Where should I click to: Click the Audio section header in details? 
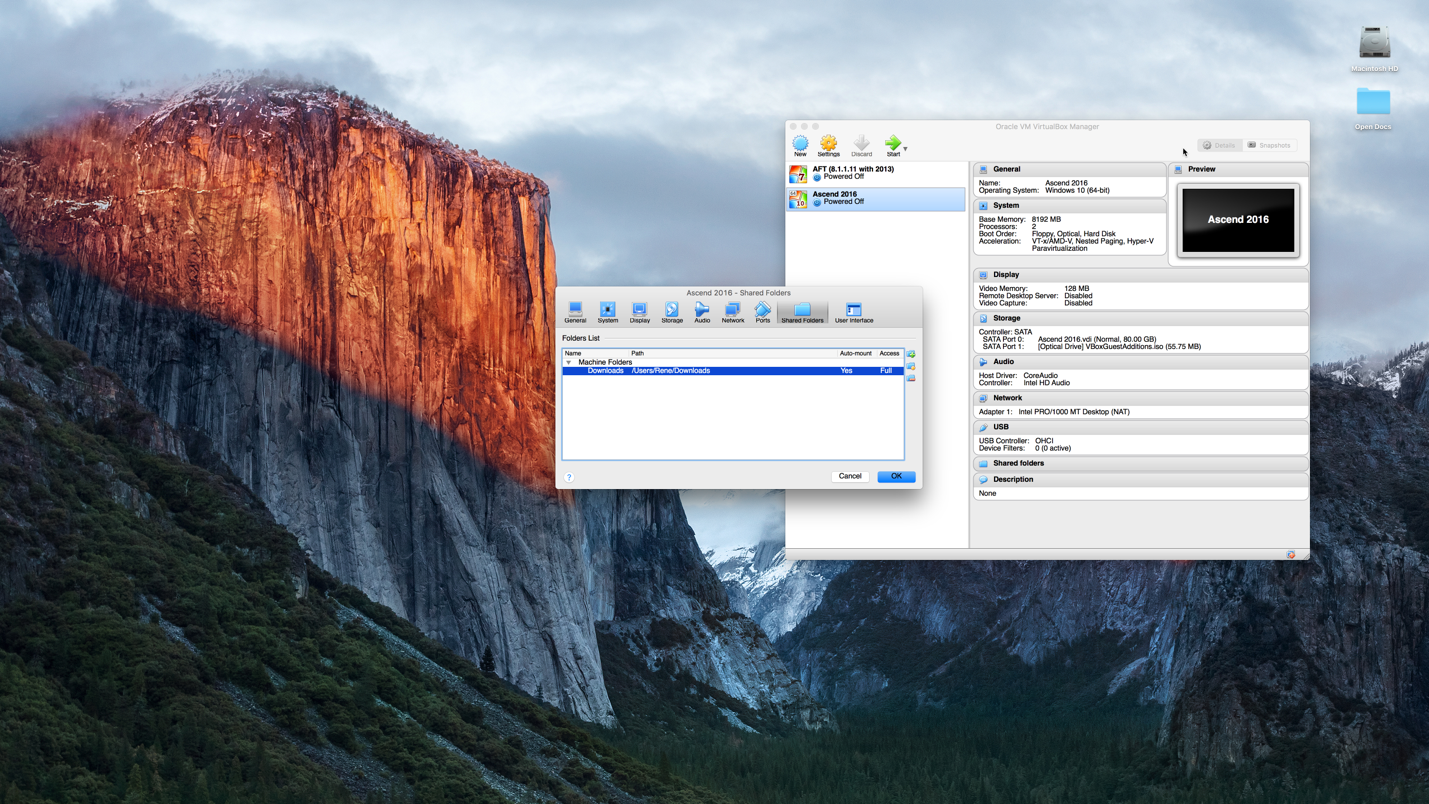coord(1141,362)
